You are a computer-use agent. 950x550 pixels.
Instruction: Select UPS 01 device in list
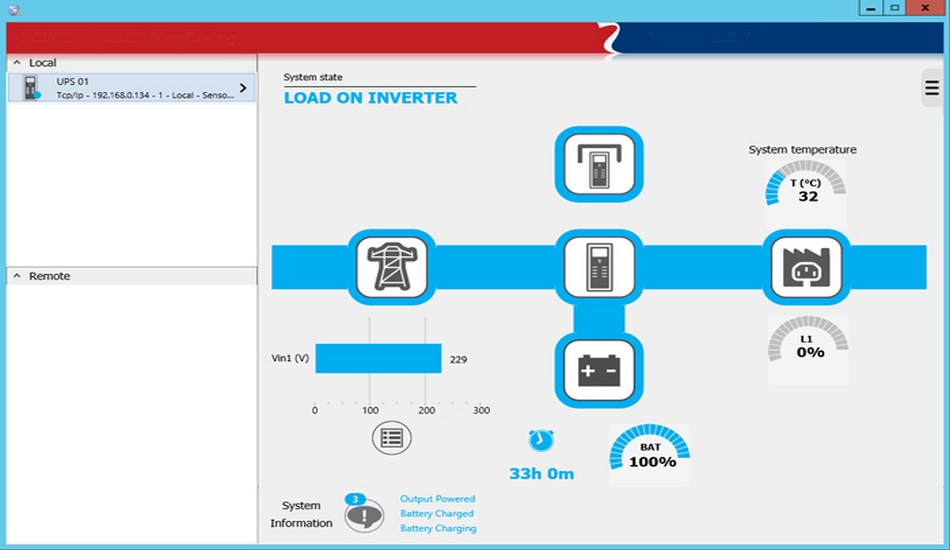click(130, 88)
